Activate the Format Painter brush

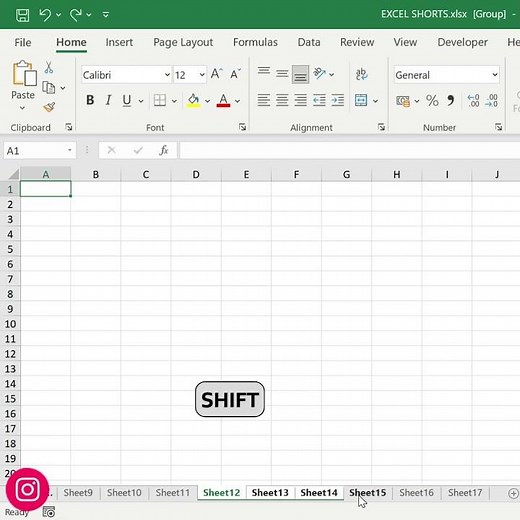point(49,107)
